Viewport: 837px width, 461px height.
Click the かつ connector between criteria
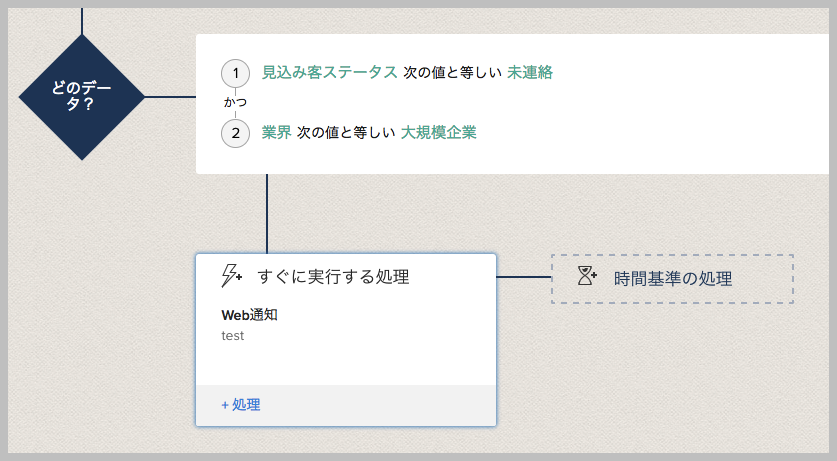coord(235,103)
